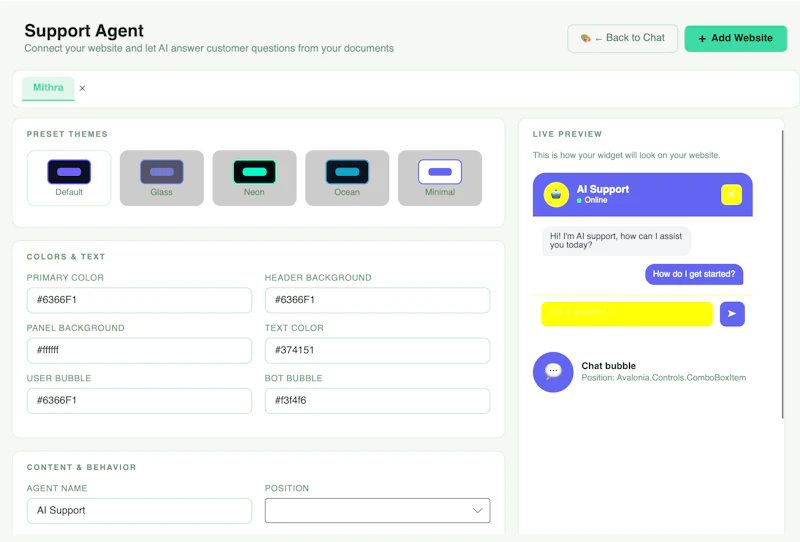
Task: Click the Agent Name input
Action: 139,510
